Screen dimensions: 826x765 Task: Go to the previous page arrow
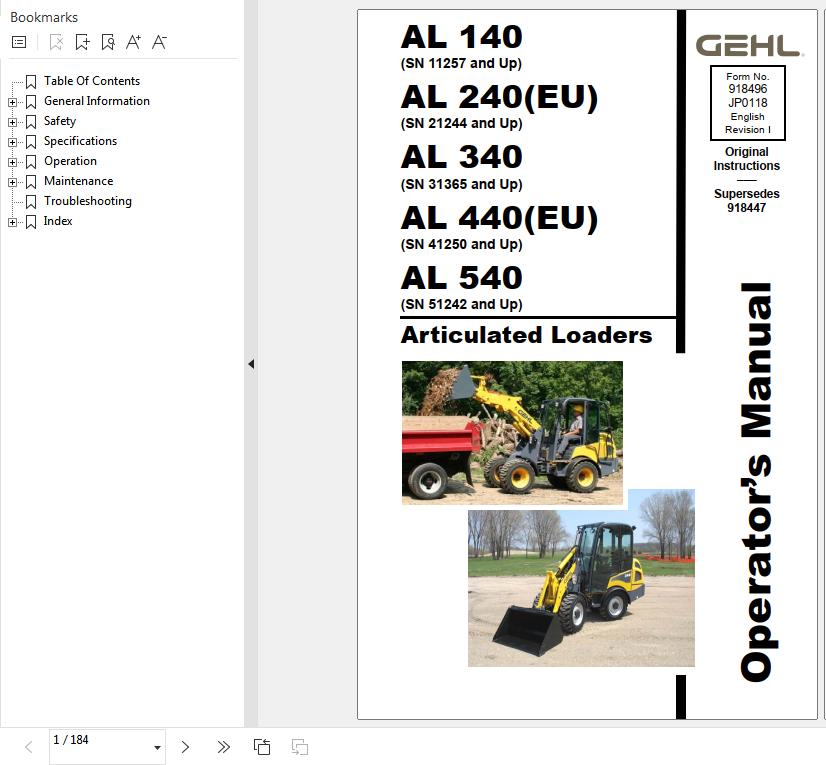pyautogui.click(x=29, y=747)
